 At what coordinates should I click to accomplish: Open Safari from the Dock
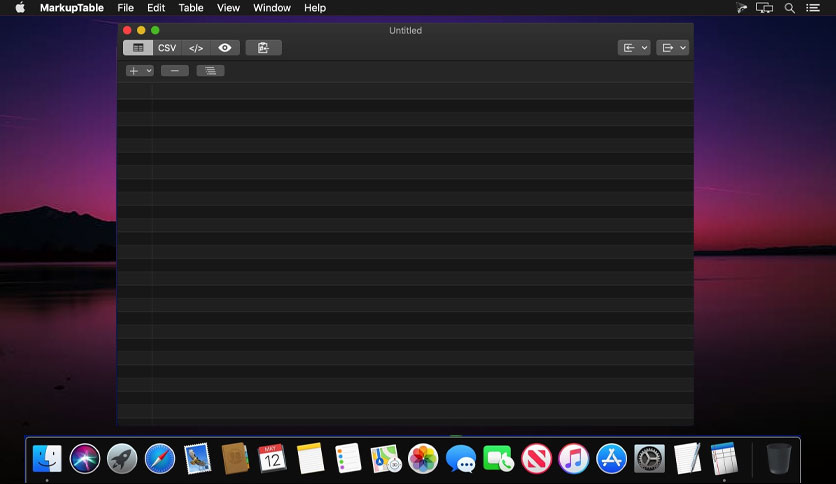[x=159, y=458]
